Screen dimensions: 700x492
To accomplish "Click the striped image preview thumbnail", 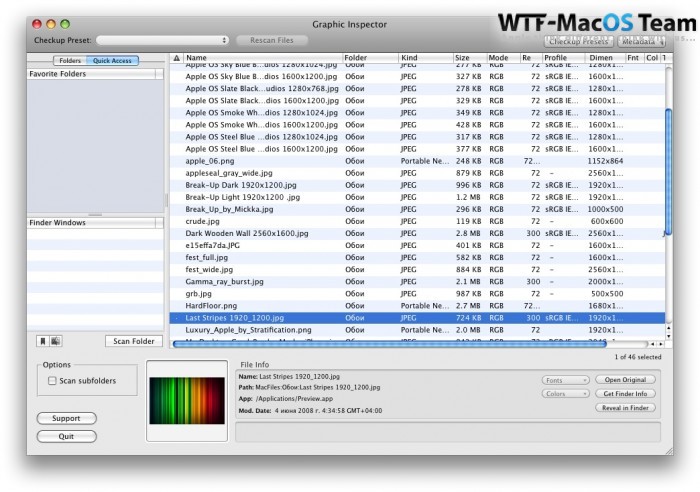I will point(187,401).
